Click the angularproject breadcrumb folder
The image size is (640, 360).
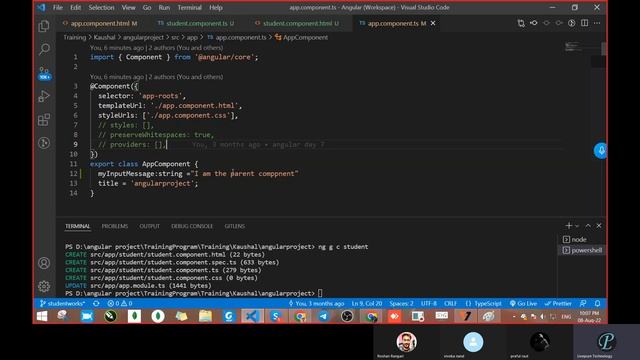[x=143, y=37]
